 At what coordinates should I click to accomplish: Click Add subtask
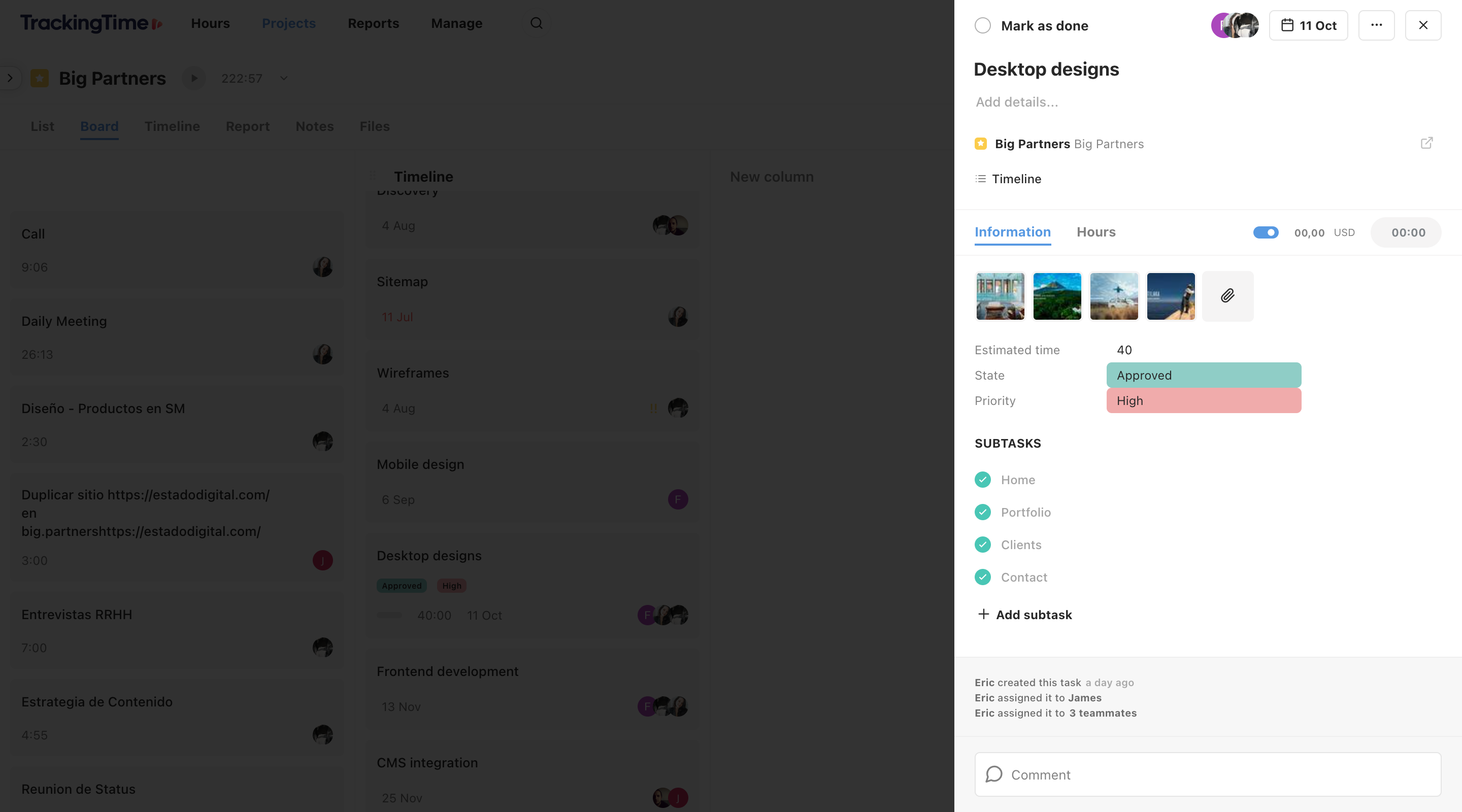pyautogui.click(x=1023, y=615)
